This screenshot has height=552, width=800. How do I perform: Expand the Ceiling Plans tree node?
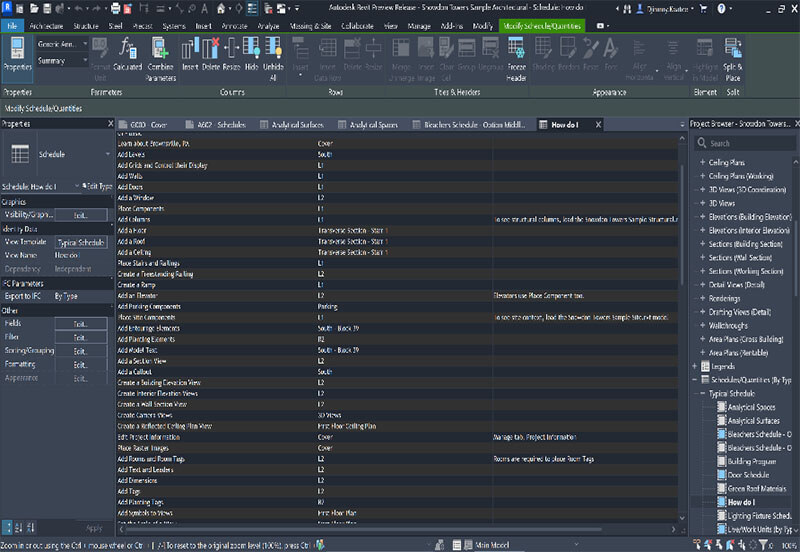tap(702, 161)
